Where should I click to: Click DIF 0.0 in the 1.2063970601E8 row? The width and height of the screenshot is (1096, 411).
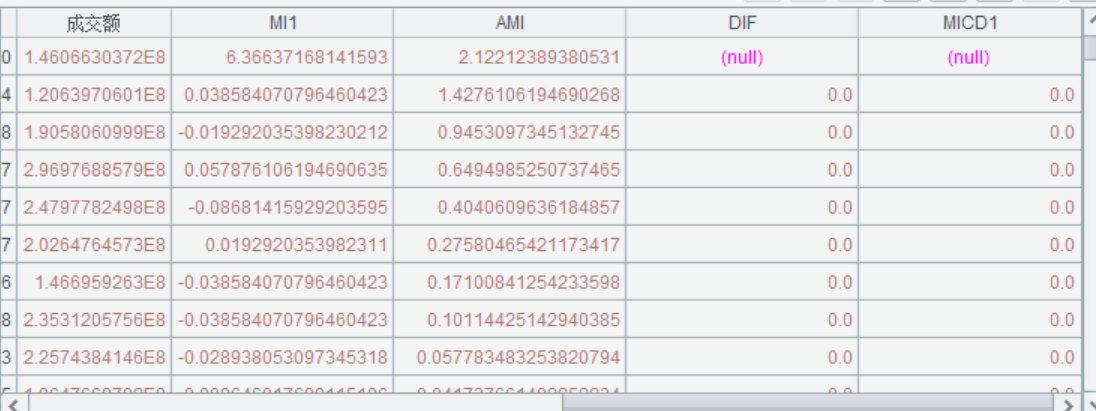742,95
